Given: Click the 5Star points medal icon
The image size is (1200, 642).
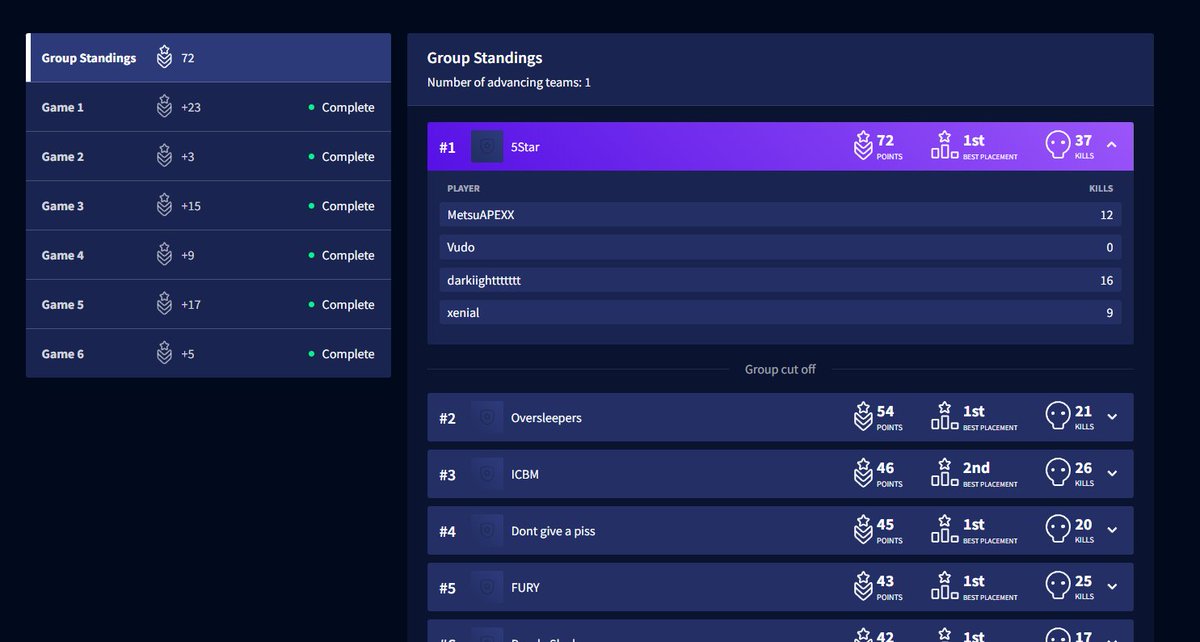Looking at the screenshot, I should (863, 146).
